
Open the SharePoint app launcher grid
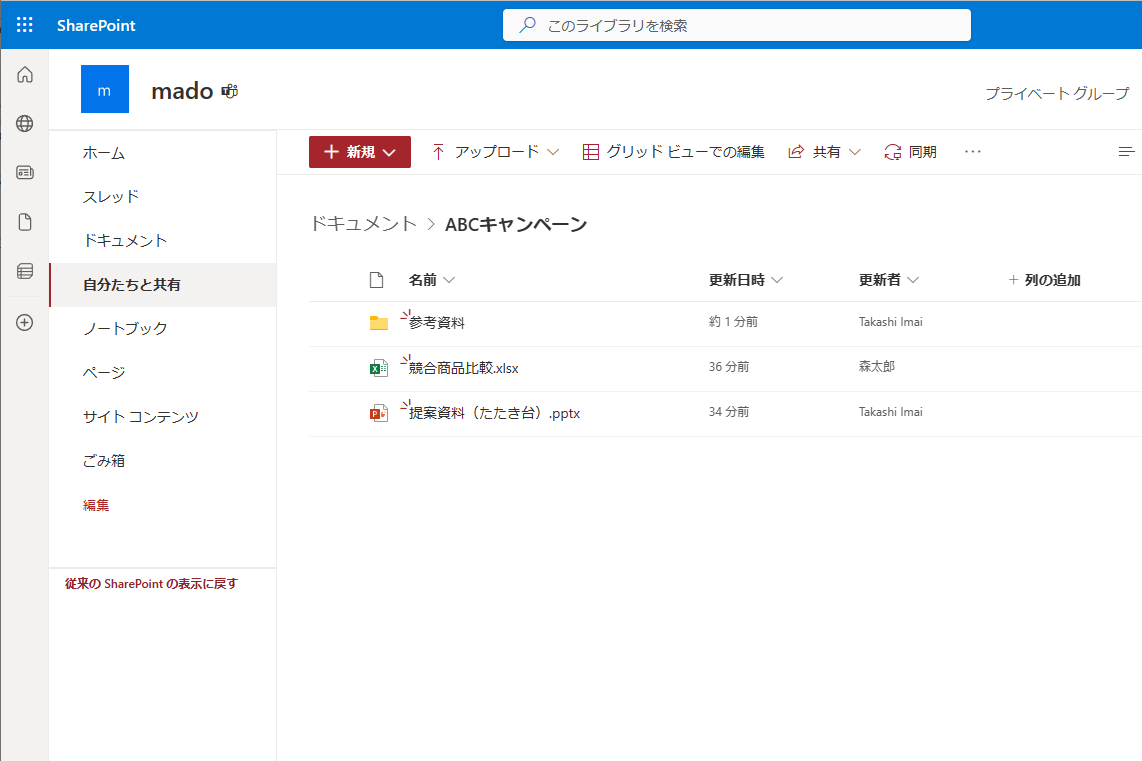(x=24, y=24)
